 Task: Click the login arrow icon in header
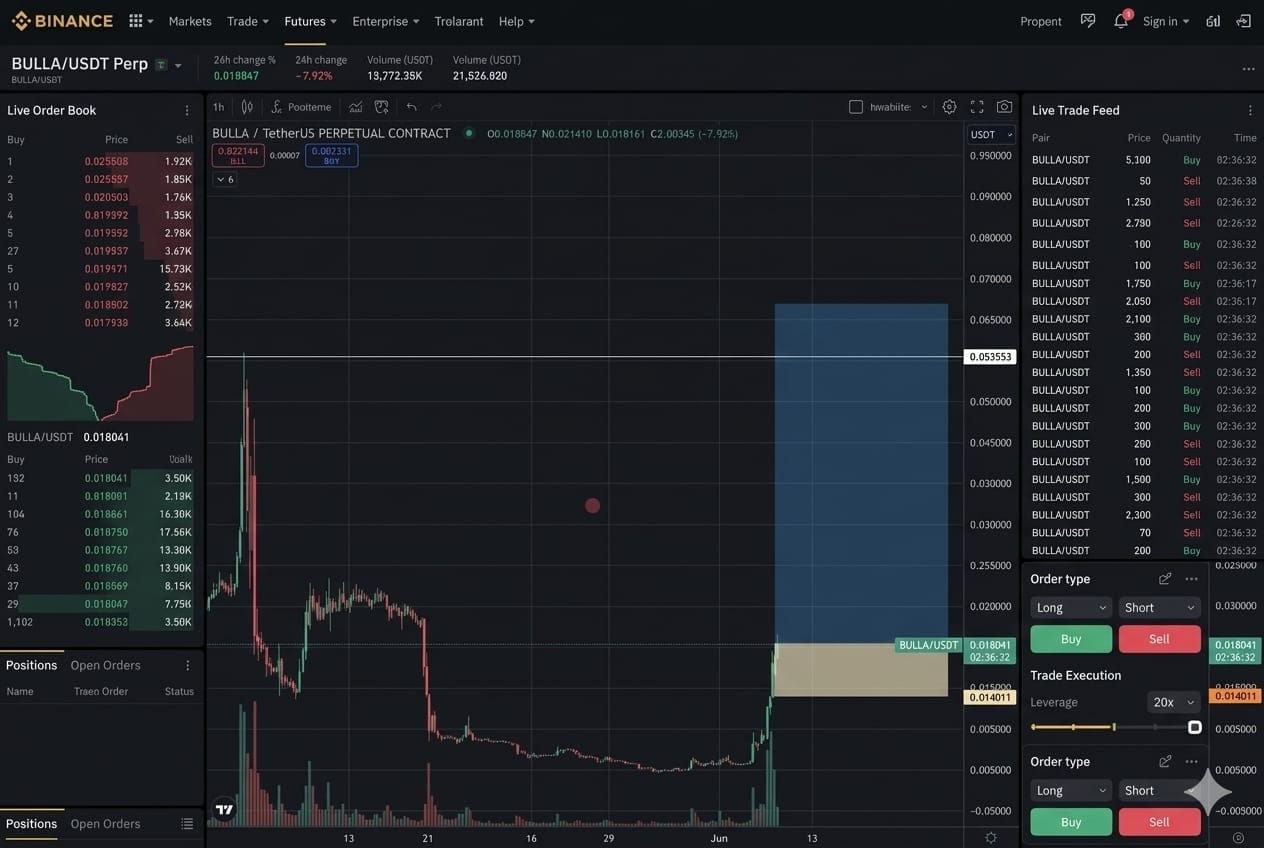[1243, 21]
